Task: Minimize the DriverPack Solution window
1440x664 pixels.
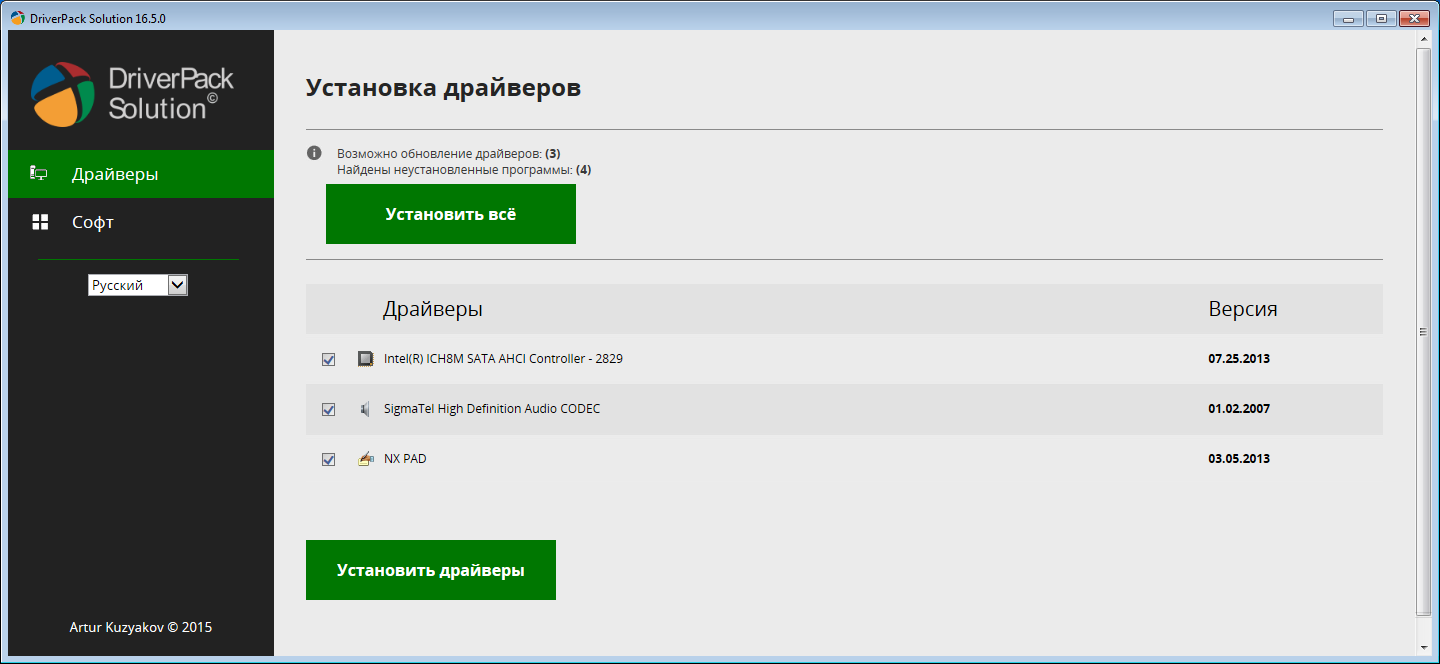Action: (1350, 18)
